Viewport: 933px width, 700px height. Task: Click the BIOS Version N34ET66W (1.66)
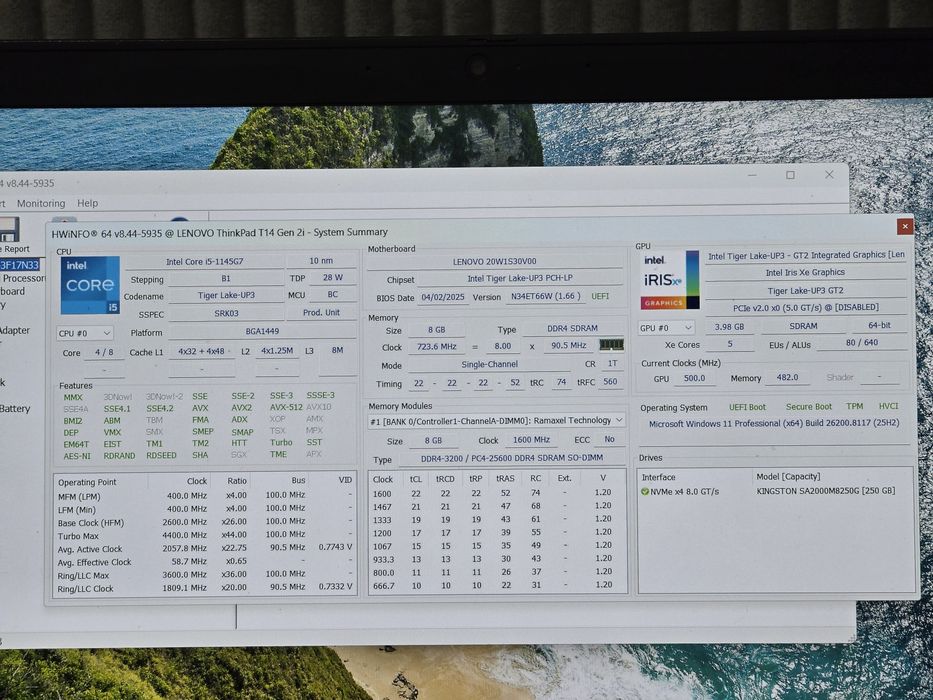[x=546, y=296]
